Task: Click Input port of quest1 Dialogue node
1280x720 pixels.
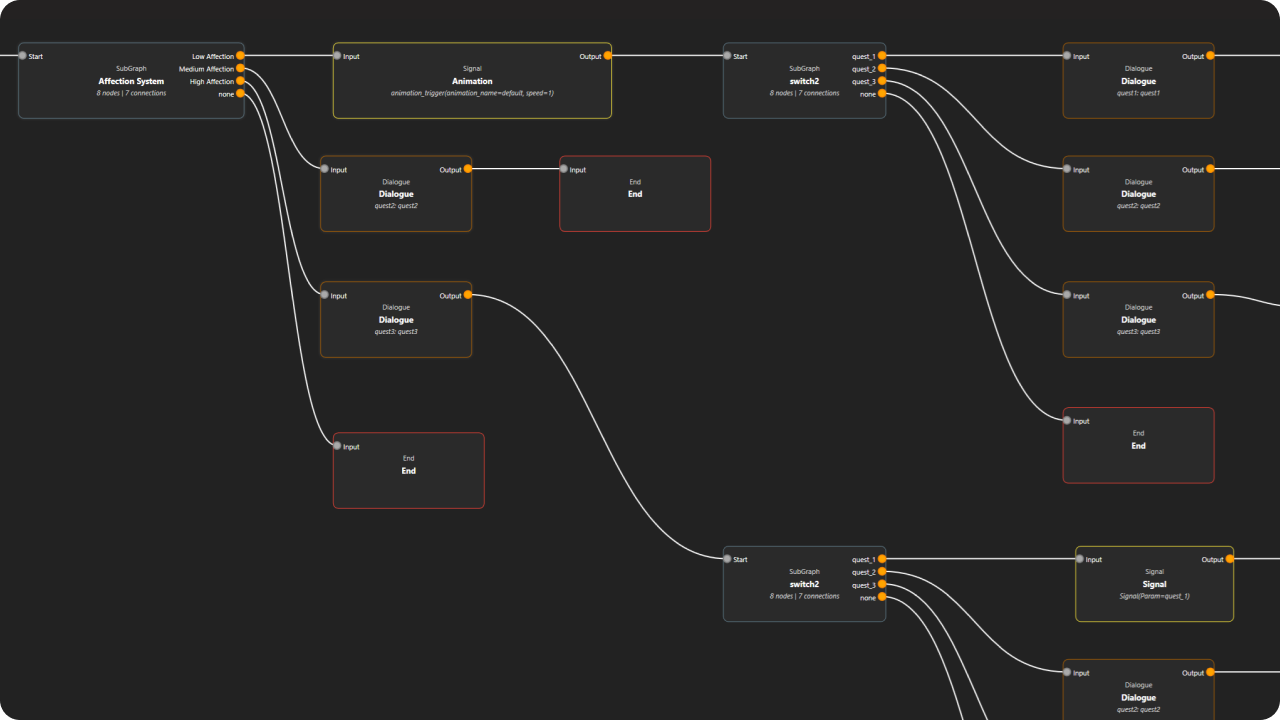Action: tap(1067, 56)
